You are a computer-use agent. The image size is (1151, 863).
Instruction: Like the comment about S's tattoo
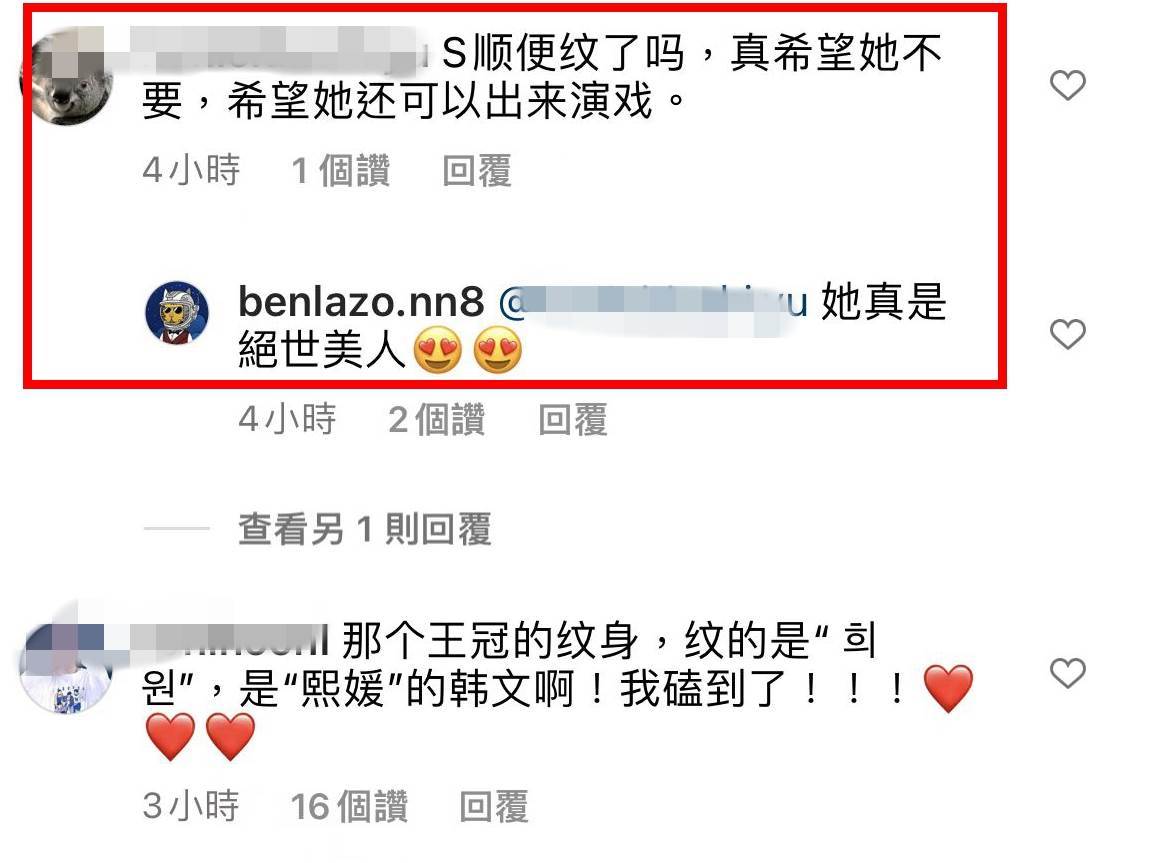pos(1067,85)
